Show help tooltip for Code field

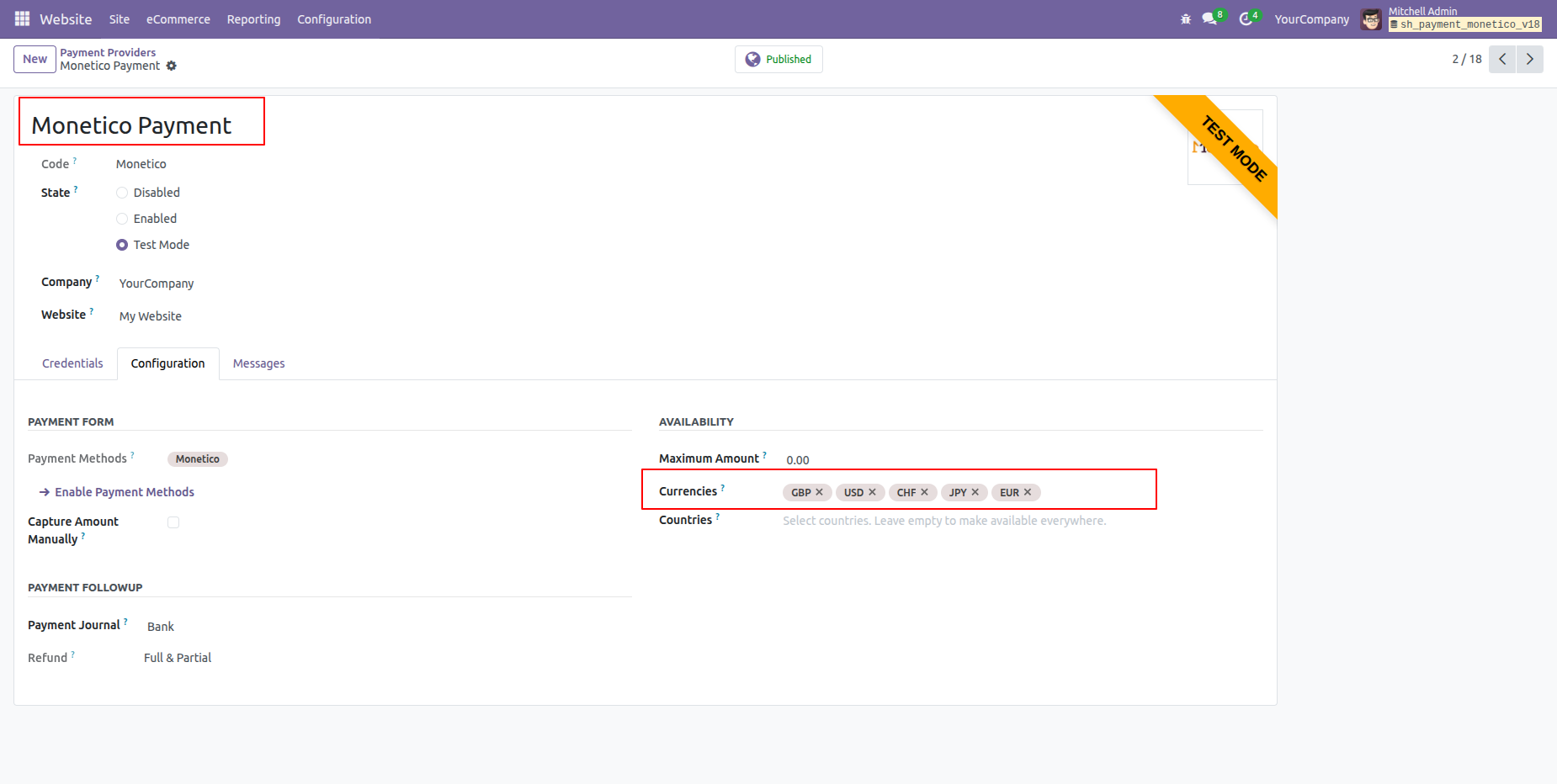coord(75,160)
